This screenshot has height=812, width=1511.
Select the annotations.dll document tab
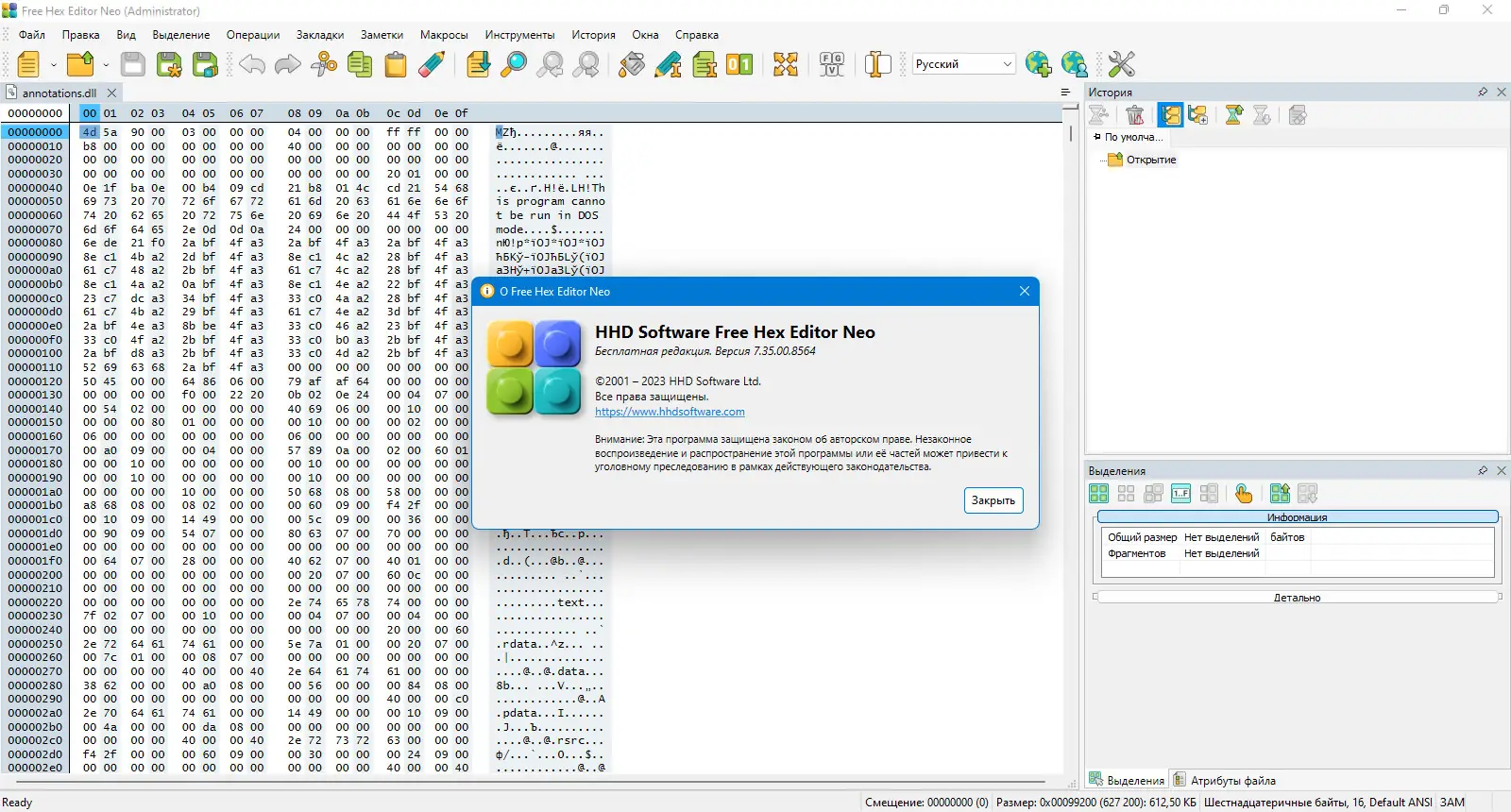coord(59,93)
